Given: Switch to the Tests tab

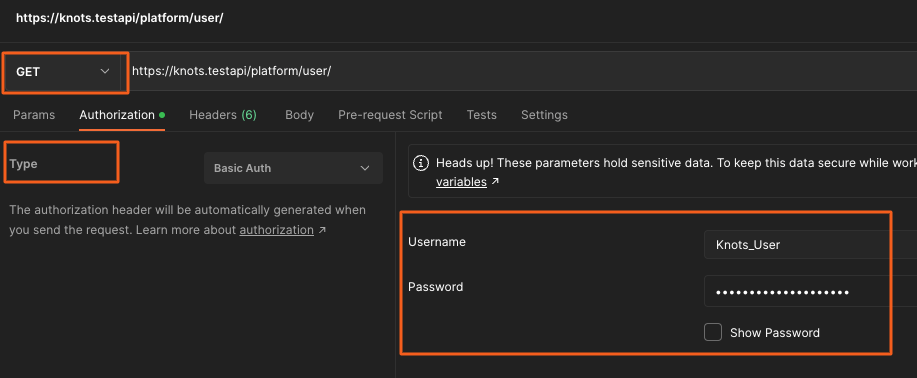Looking at the screenshot, I should [x=481, y=115].
